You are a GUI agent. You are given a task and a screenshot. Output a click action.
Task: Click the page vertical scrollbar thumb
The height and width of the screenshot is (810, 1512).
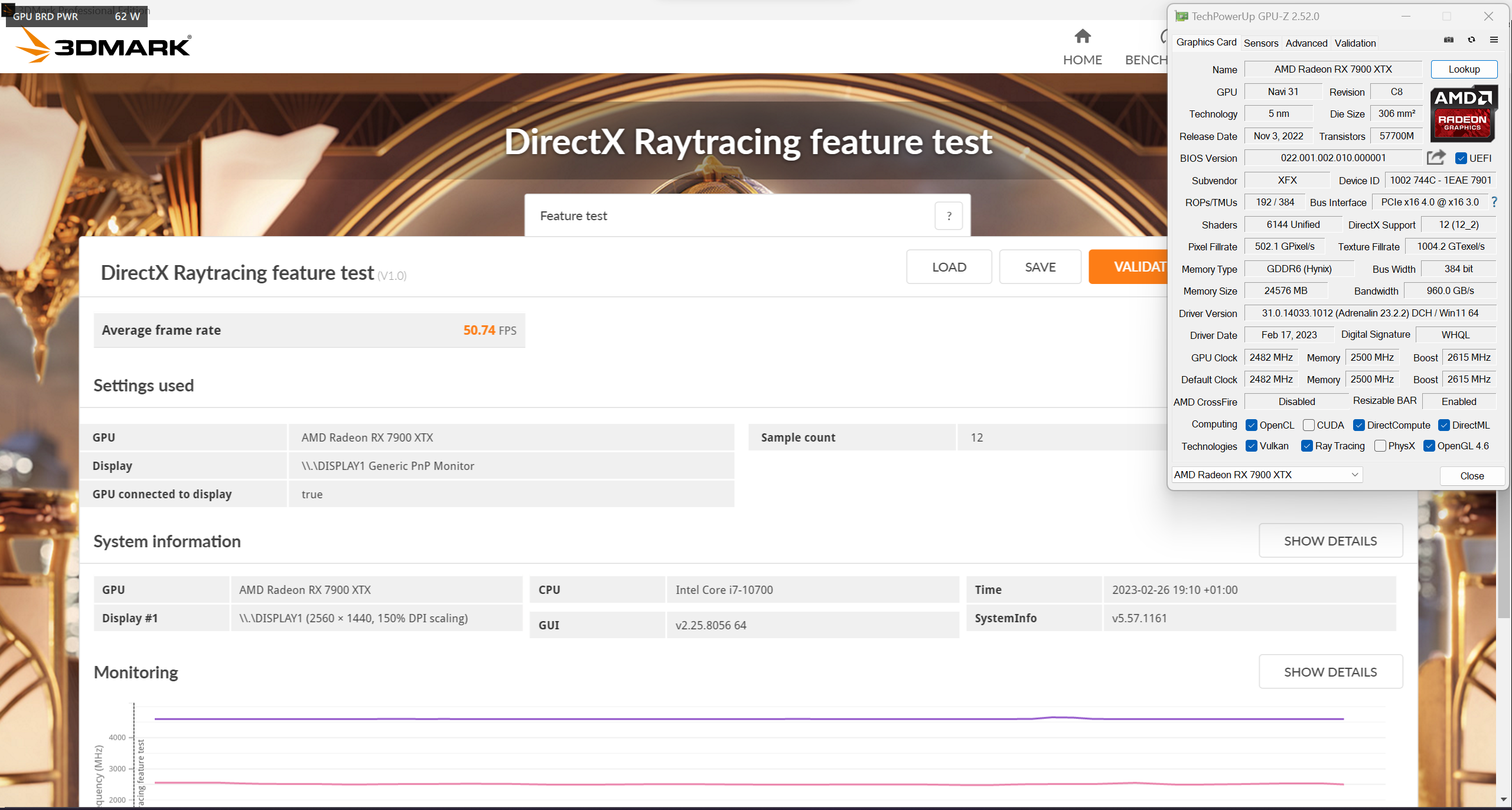coord(1504,555)
